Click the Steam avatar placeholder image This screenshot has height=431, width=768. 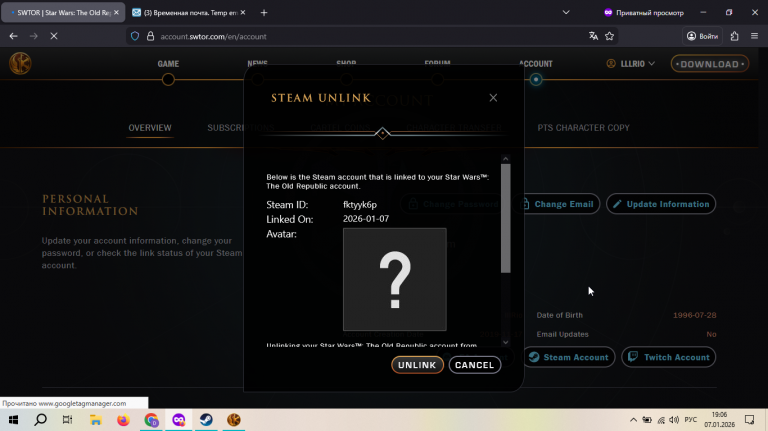395,279
